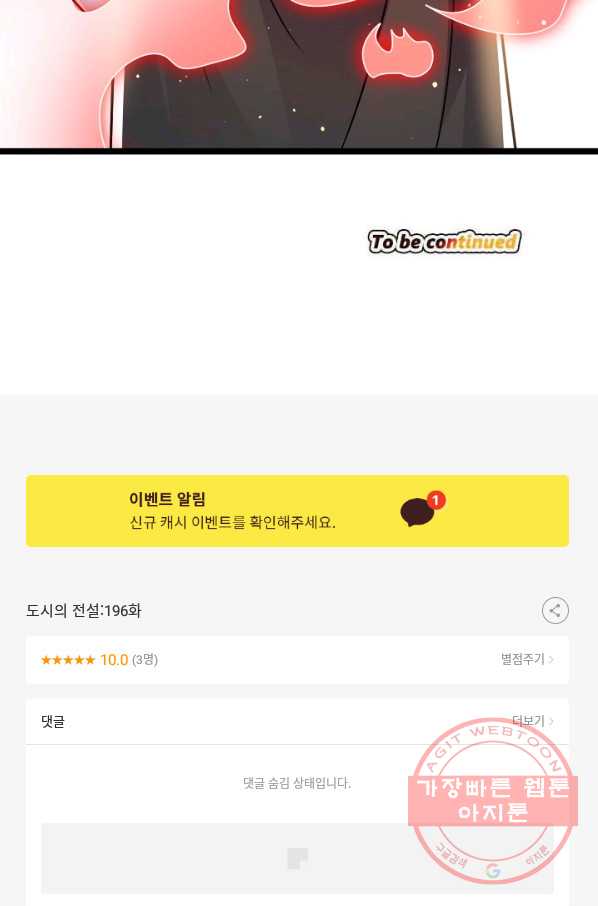
Task: Click the 댓글 숨김 상태입니다 message
Action: point(297,783)
